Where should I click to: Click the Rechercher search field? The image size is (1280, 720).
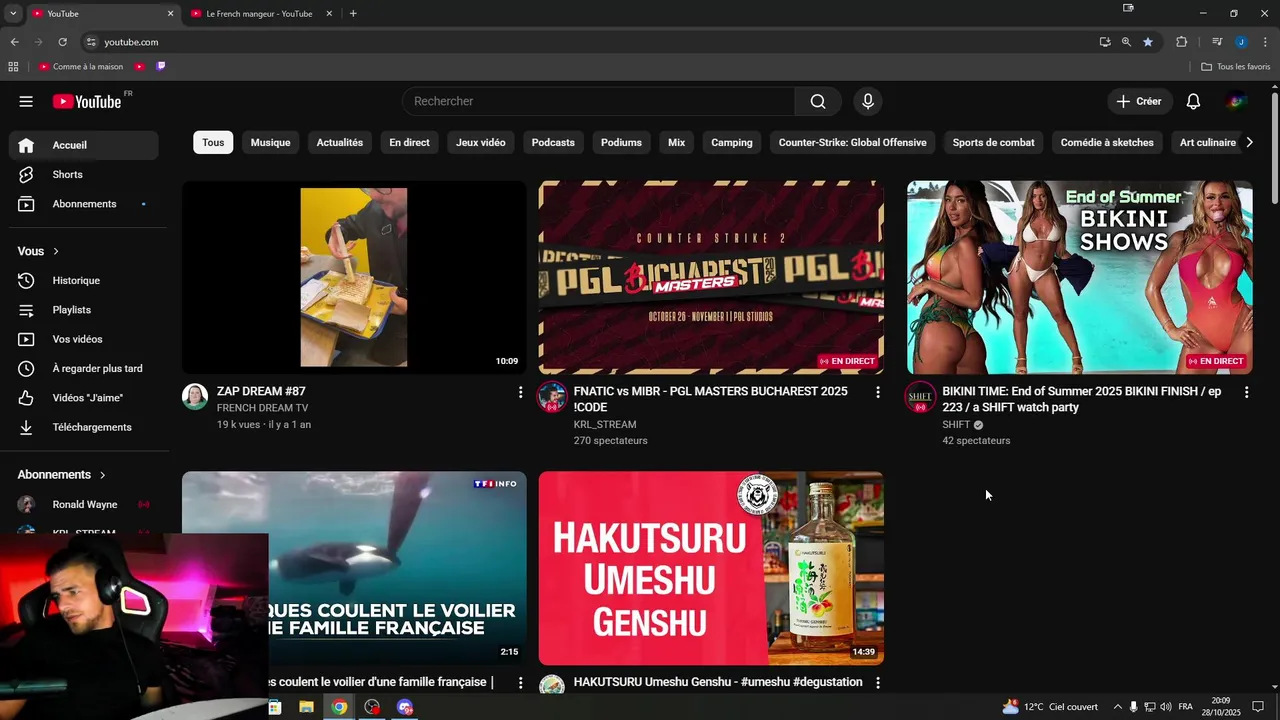(598, 101)
